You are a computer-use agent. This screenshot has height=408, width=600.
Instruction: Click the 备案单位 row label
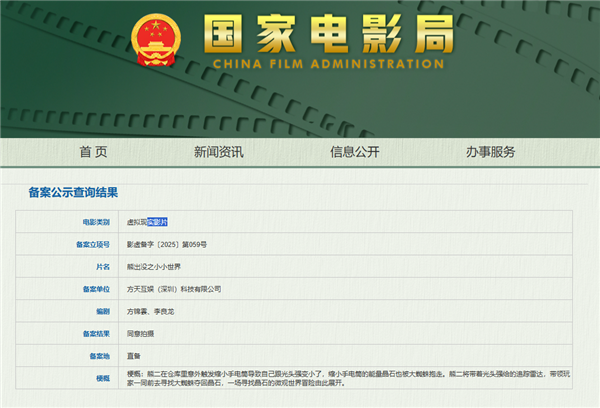[x=94, y=289]
